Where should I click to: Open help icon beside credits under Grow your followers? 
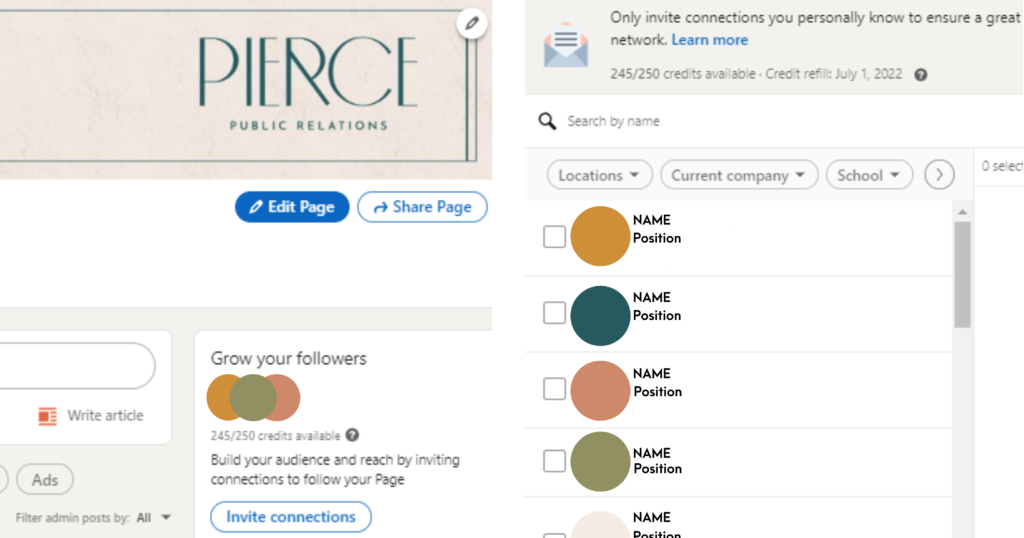[352, 435]
